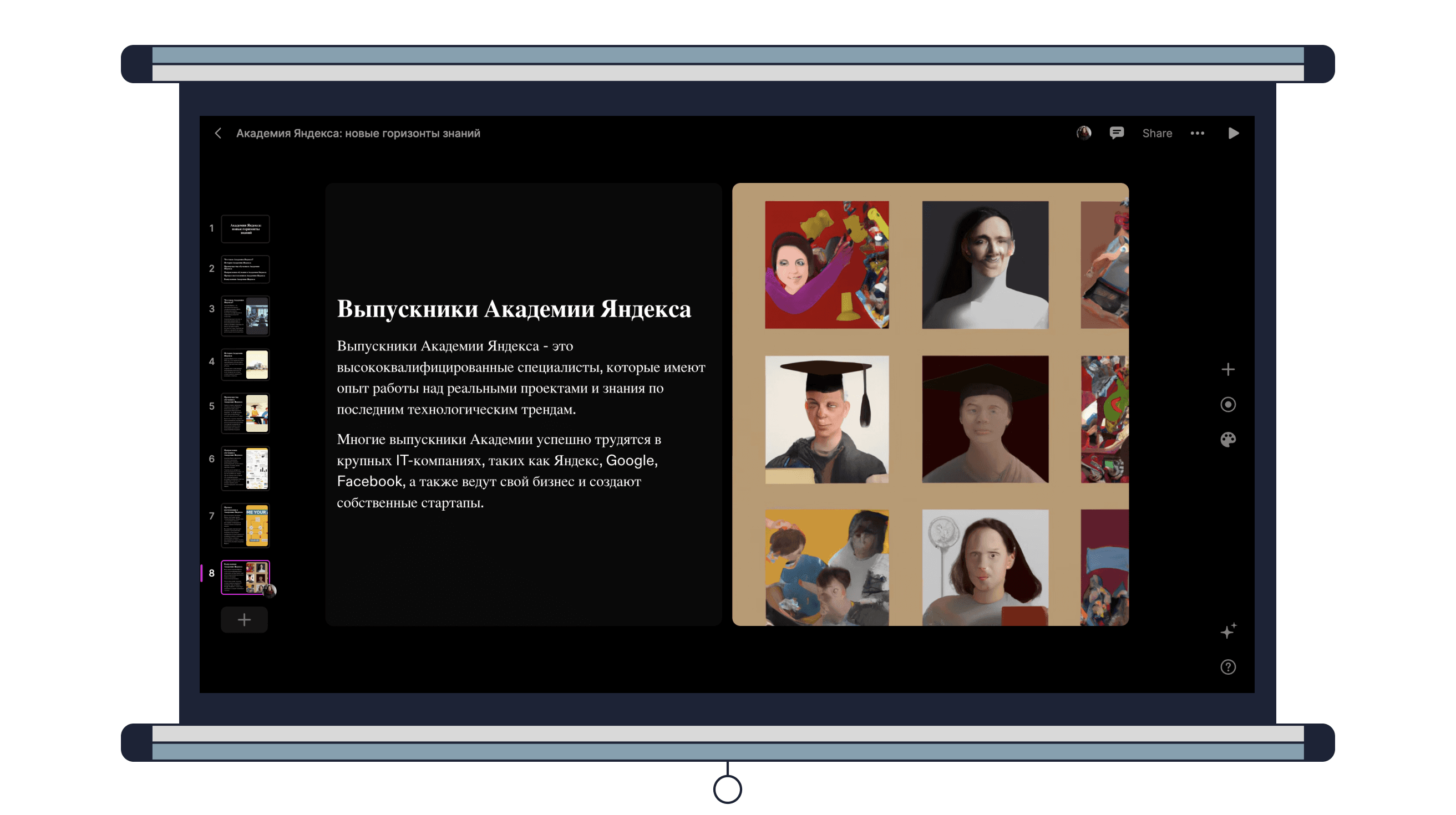Click the portrait collage image on the slide
The height and width of the screenshot is (815, 1456).
(x=930, y=404)
